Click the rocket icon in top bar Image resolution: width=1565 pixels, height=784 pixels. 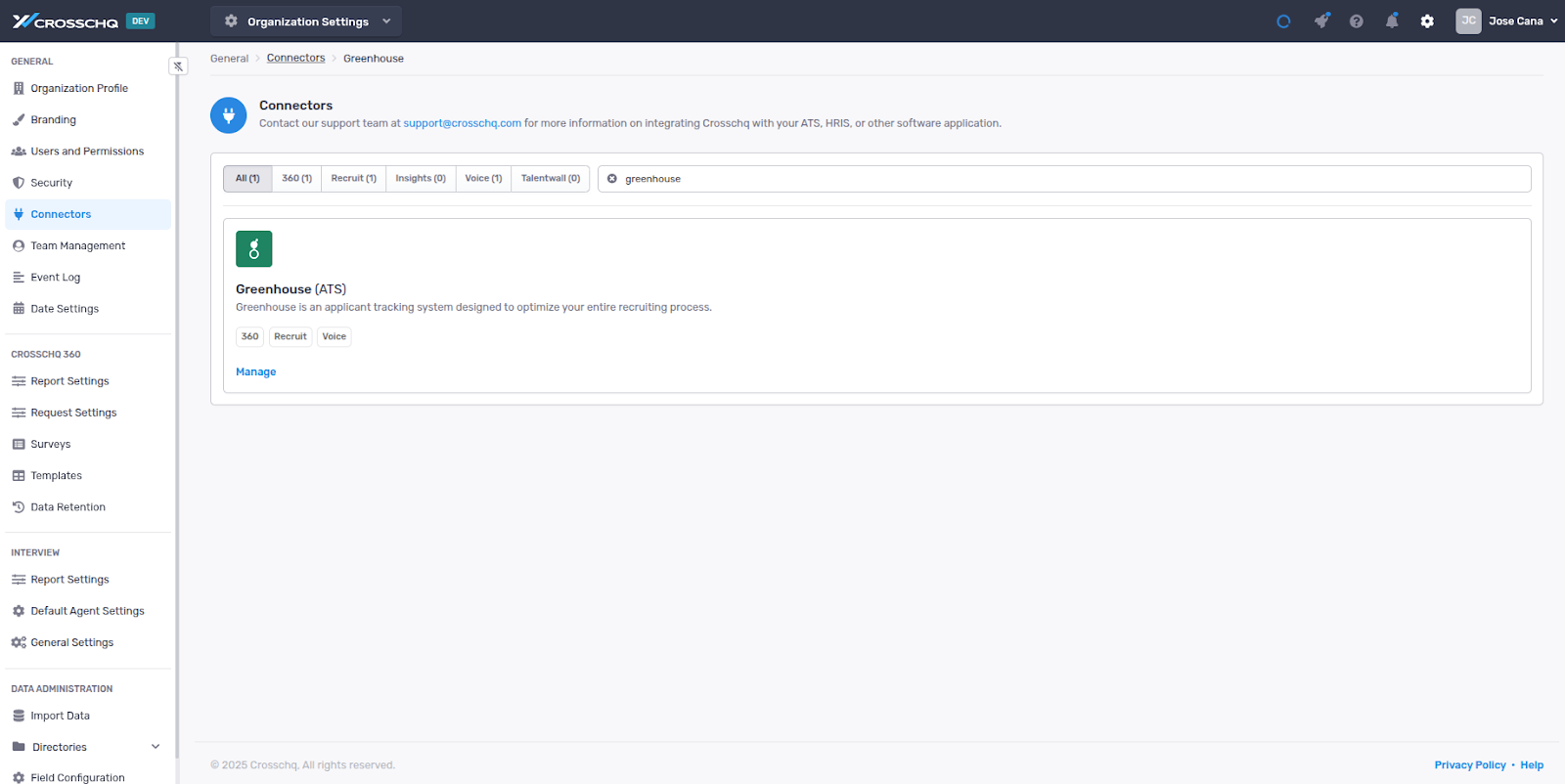click(1321, 21)
